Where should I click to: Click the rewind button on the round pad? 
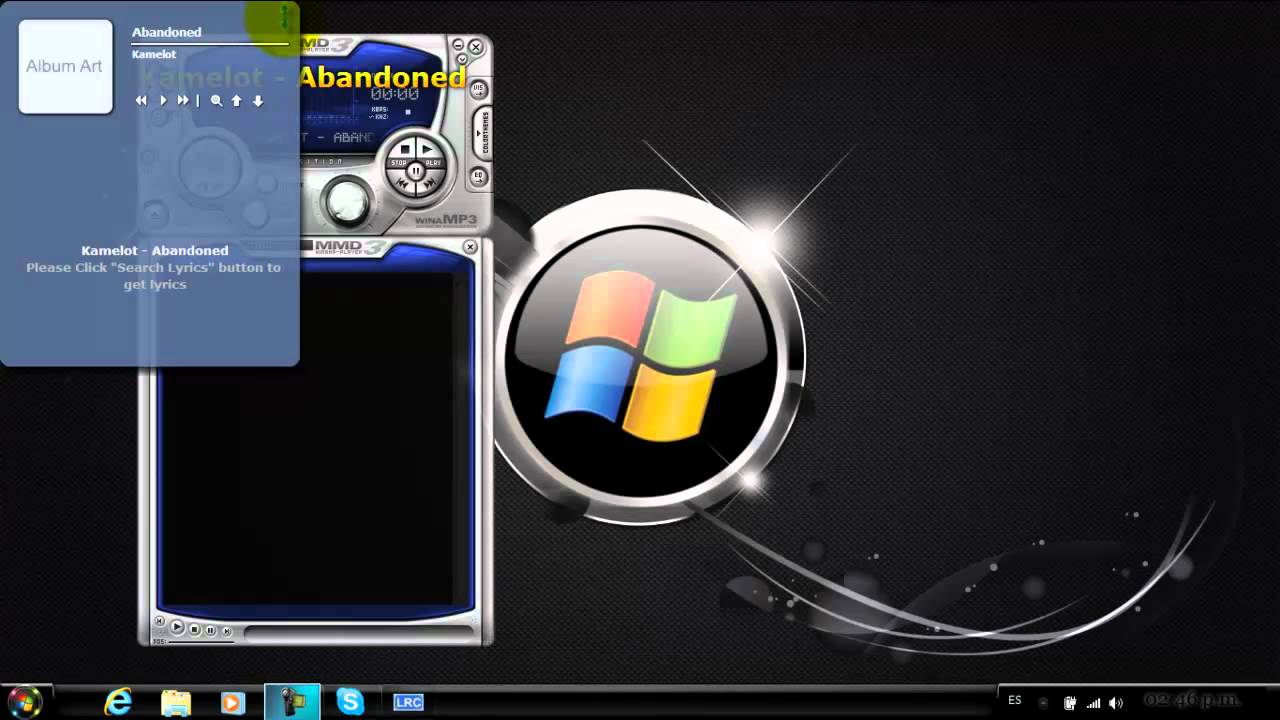click(402, 185)
